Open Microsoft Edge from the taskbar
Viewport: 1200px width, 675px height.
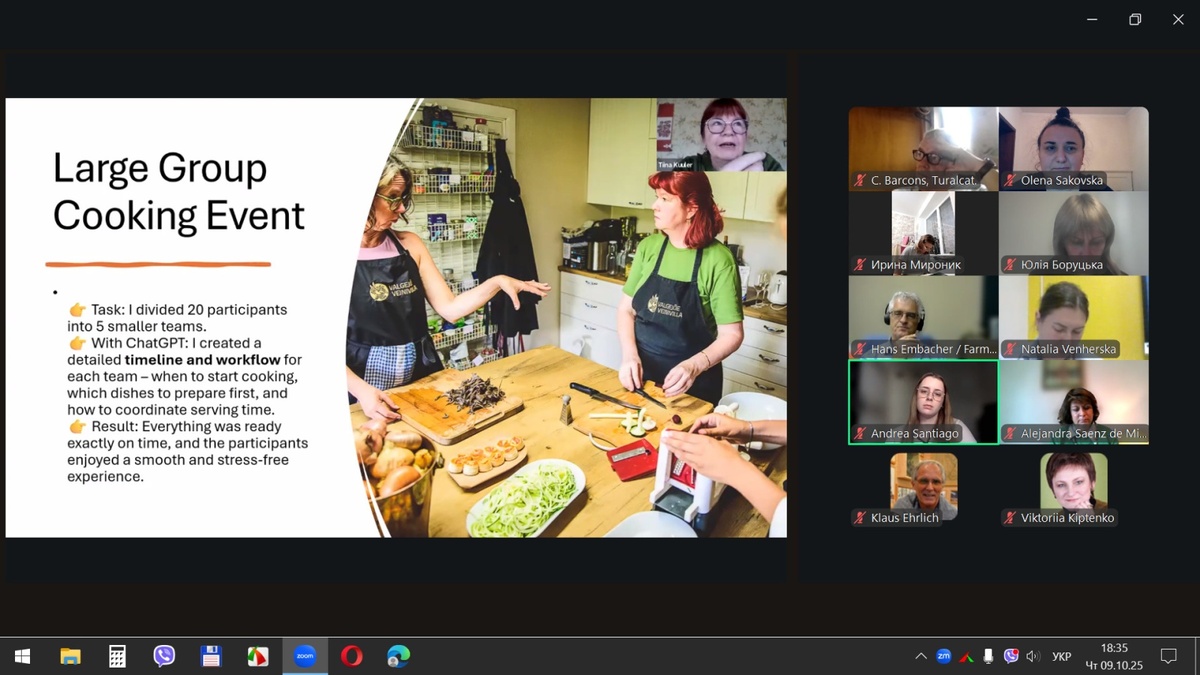click(x=398, y=656)
